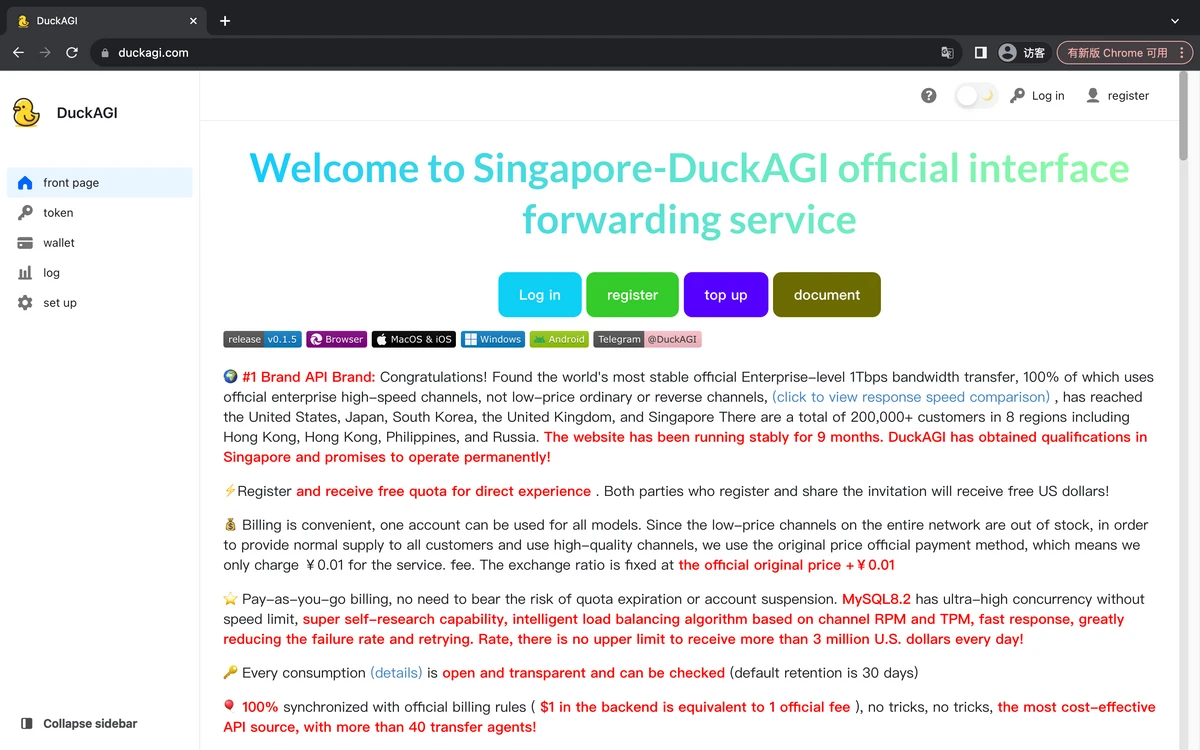Select the DuckAGI browser tab
Screen dimensions: 1200x750
108,21
